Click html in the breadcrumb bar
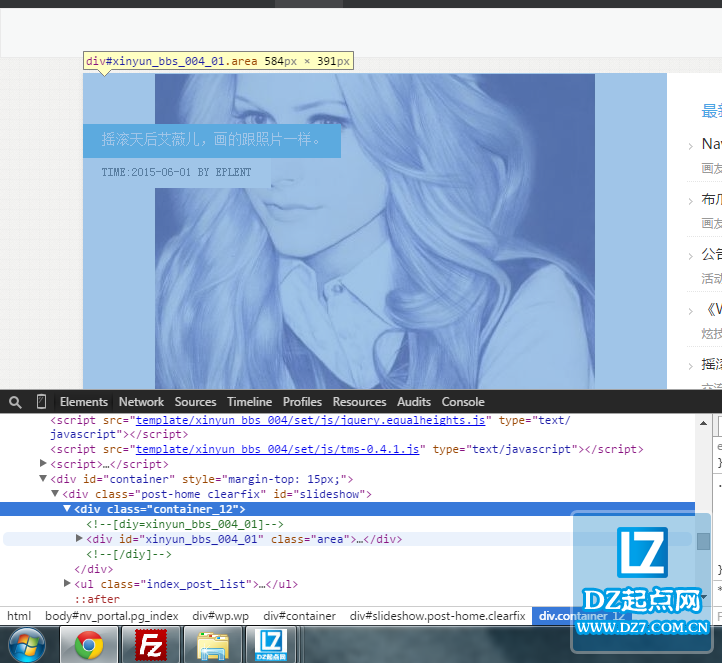Image resolution: width=722 pixels, height=663 pixels. pyautogui.click(x=19, y=616)
